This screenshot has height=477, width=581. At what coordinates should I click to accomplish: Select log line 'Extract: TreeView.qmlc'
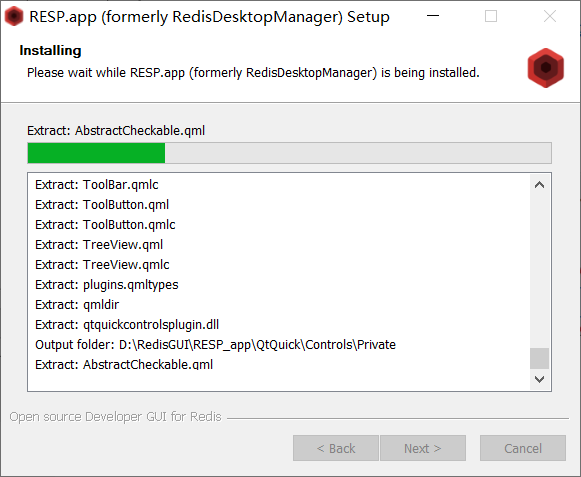(102, 265)
